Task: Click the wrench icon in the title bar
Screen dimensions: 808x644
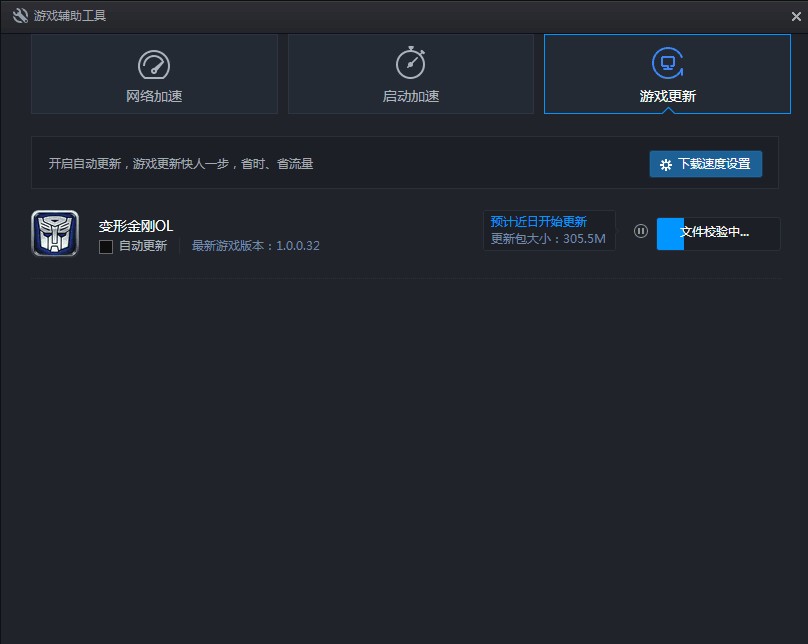Action: coord(19,15)
